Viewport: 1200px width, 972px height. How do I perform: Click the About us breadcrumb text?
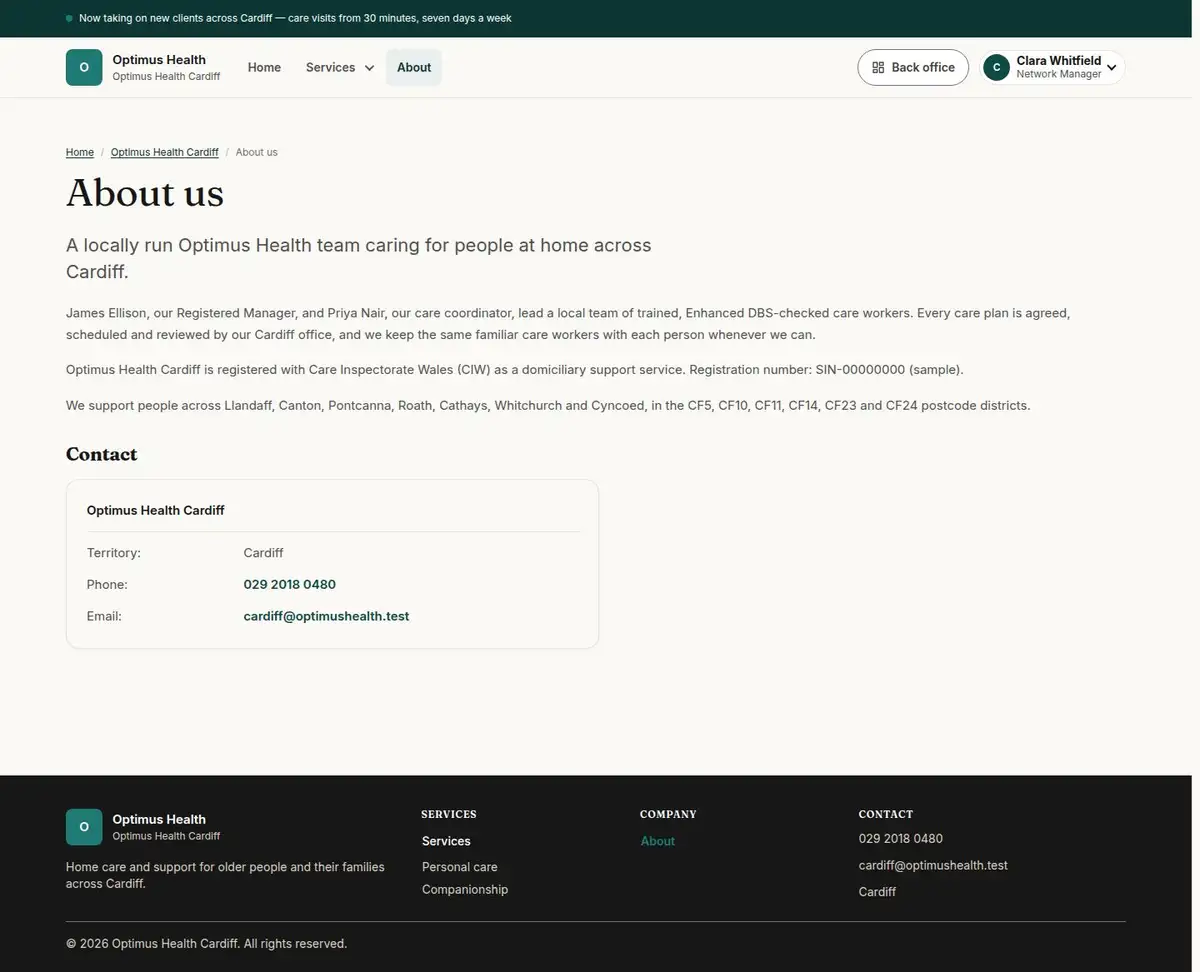tap(257, 152)
